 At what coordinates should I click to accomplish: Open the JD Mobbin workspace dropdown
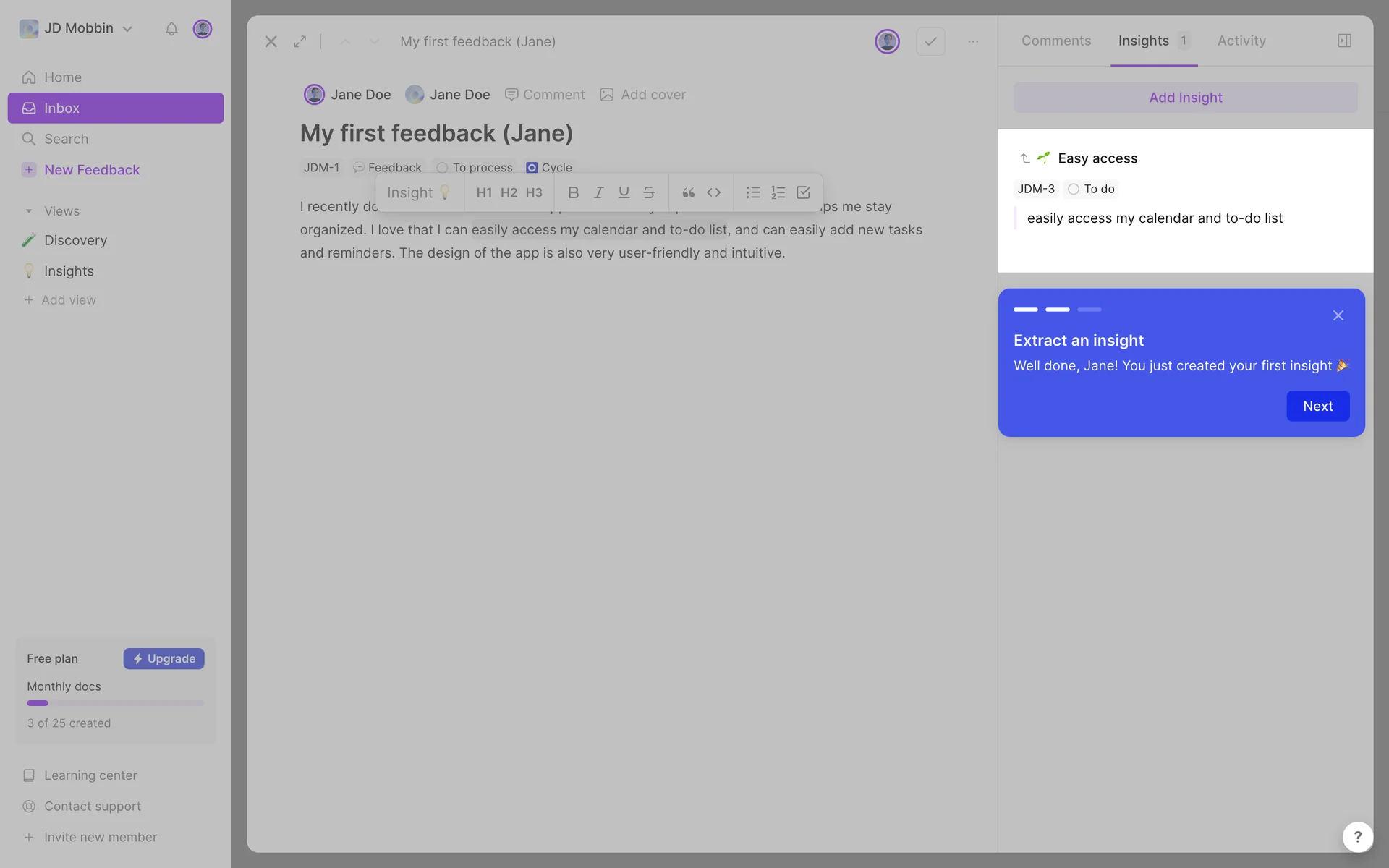[x=77, y=29]
